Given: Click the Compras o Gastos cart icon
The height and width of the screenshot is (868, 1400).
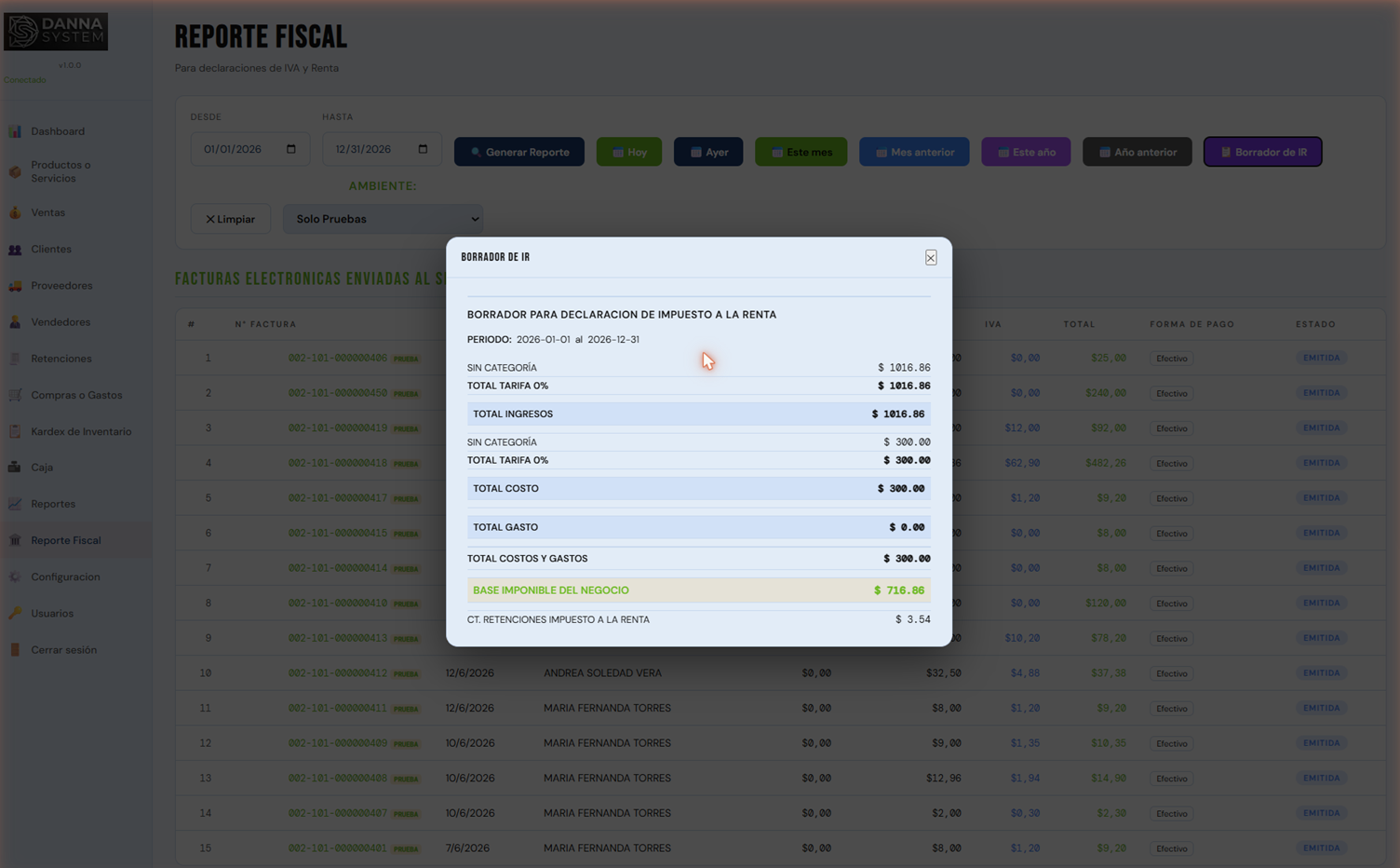Looking at the screenshot, I should pos(15,395).
